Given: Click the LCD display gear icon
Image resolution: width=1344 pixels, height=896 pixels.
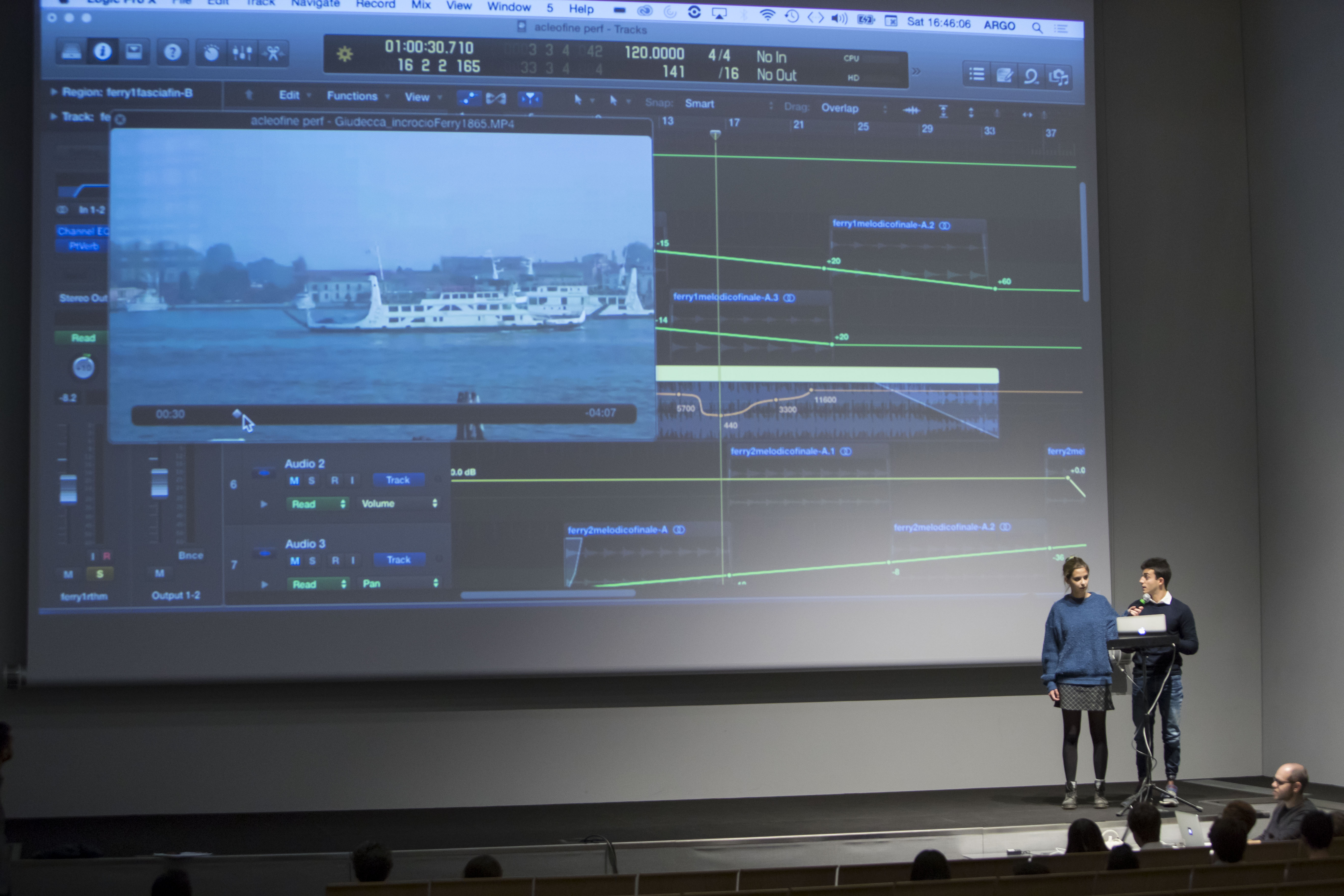Looking at the screenshot, I should [345, 55].
